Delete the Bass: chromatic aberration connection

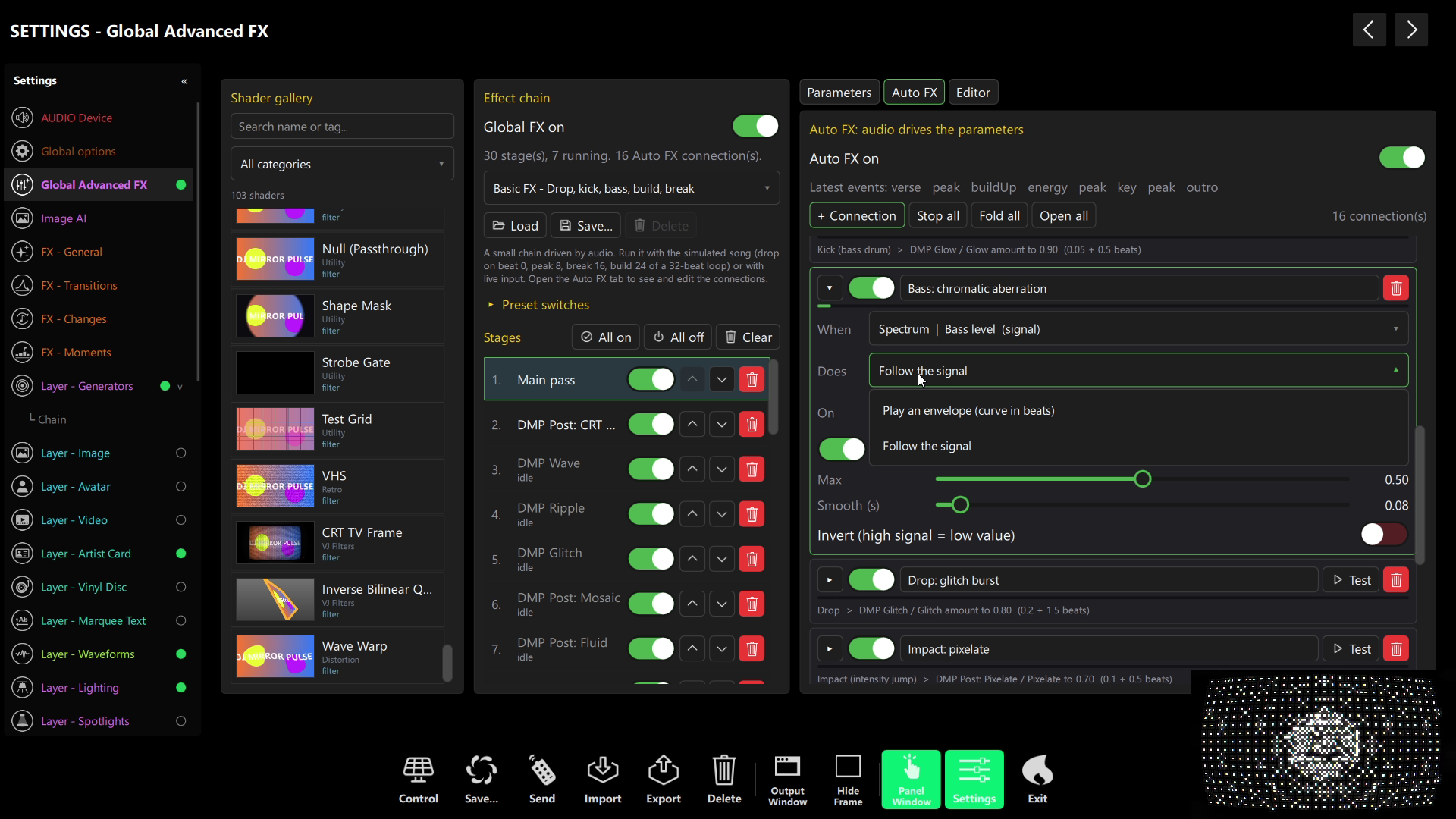point(1396,288)
